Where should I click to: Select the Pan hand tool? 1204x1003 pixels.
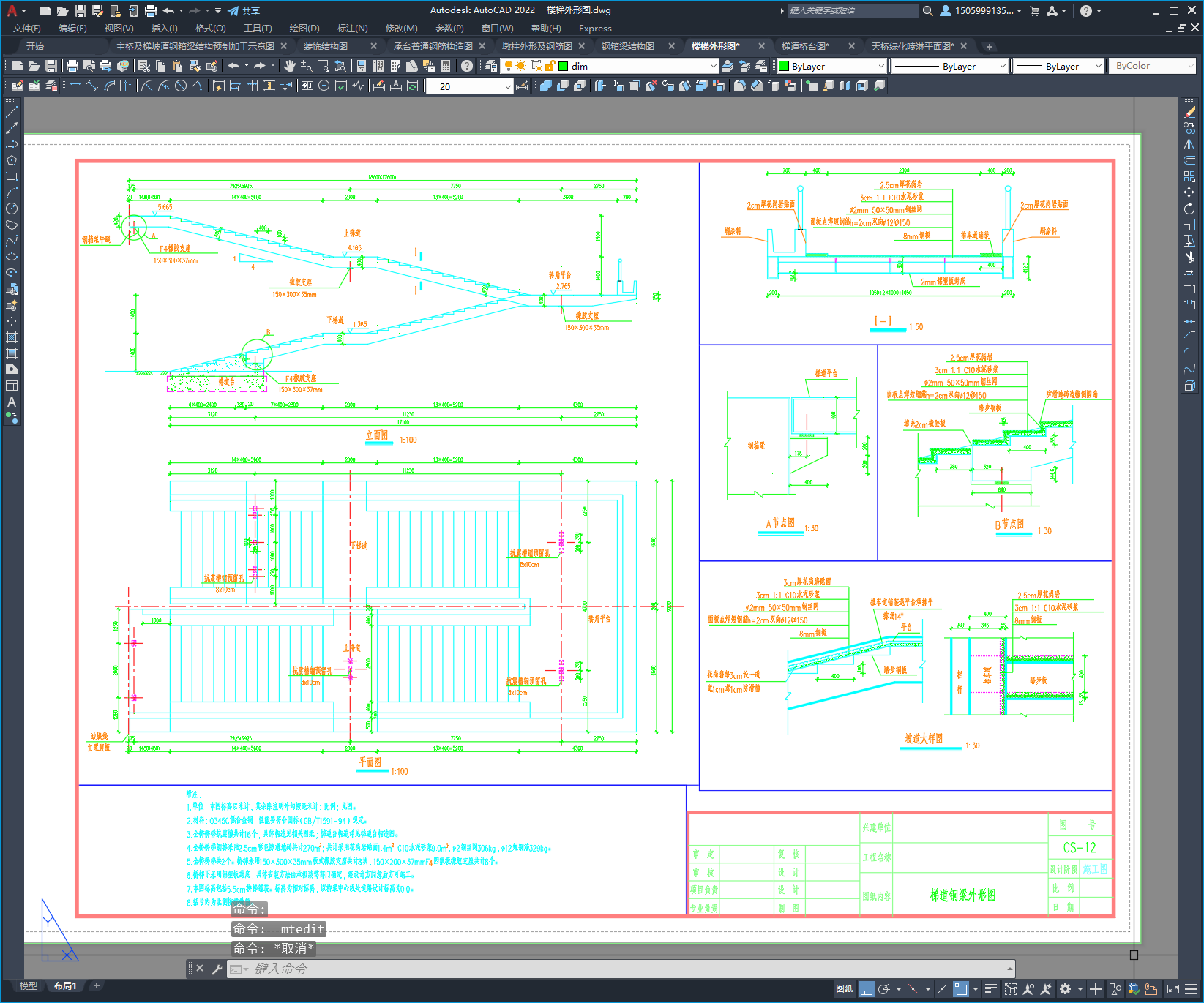pyautogui.click(x=290, y=66)
